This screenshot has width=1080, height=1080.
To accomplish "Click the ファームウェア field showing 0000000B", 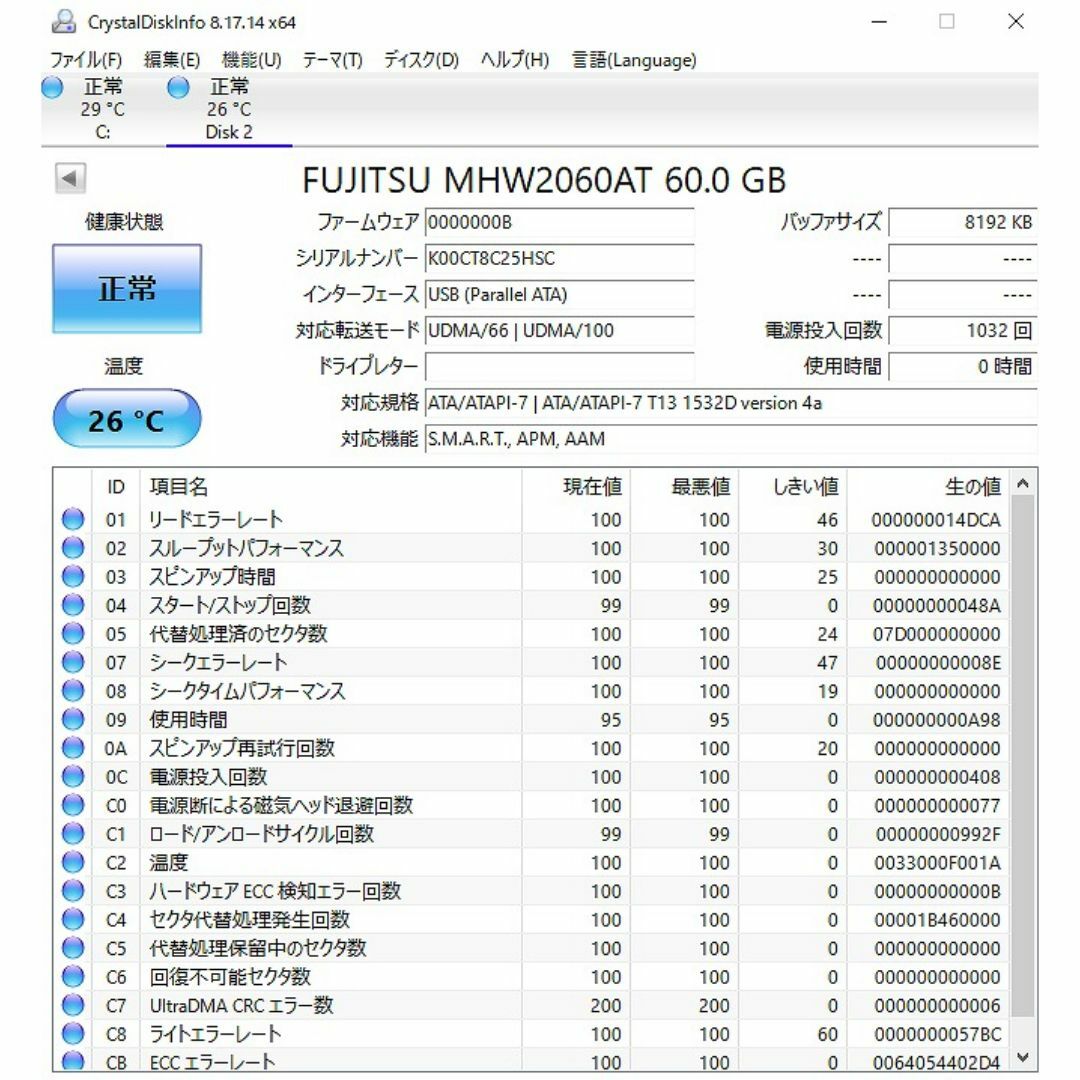I will (559, 222).
